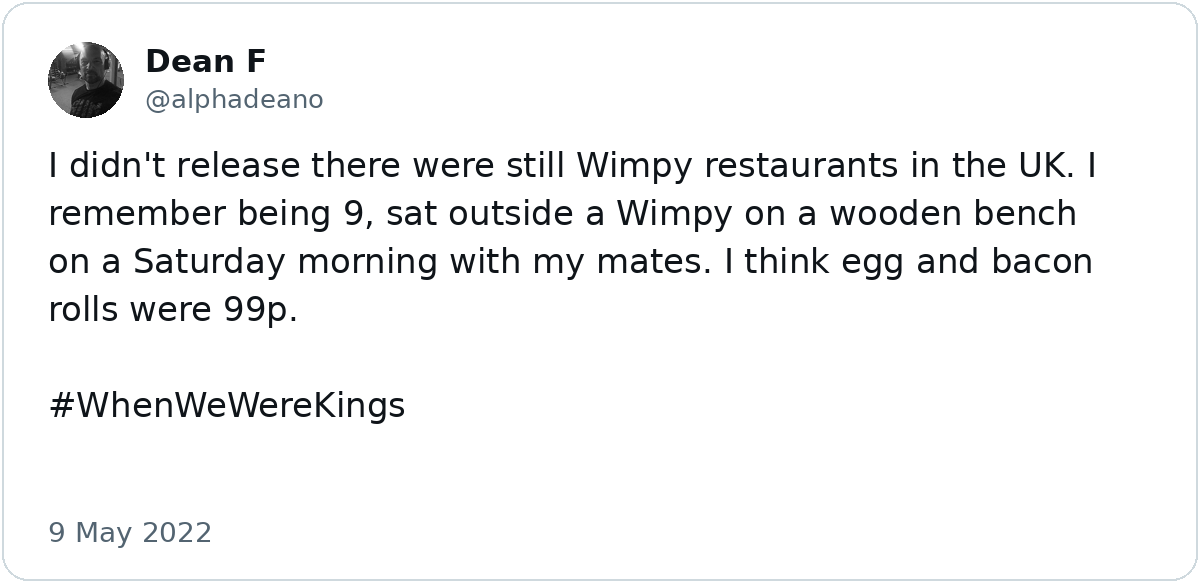Click the 9 May 2022 timestamp
The width and height of the screenshot is (1200, 583).
130,533
